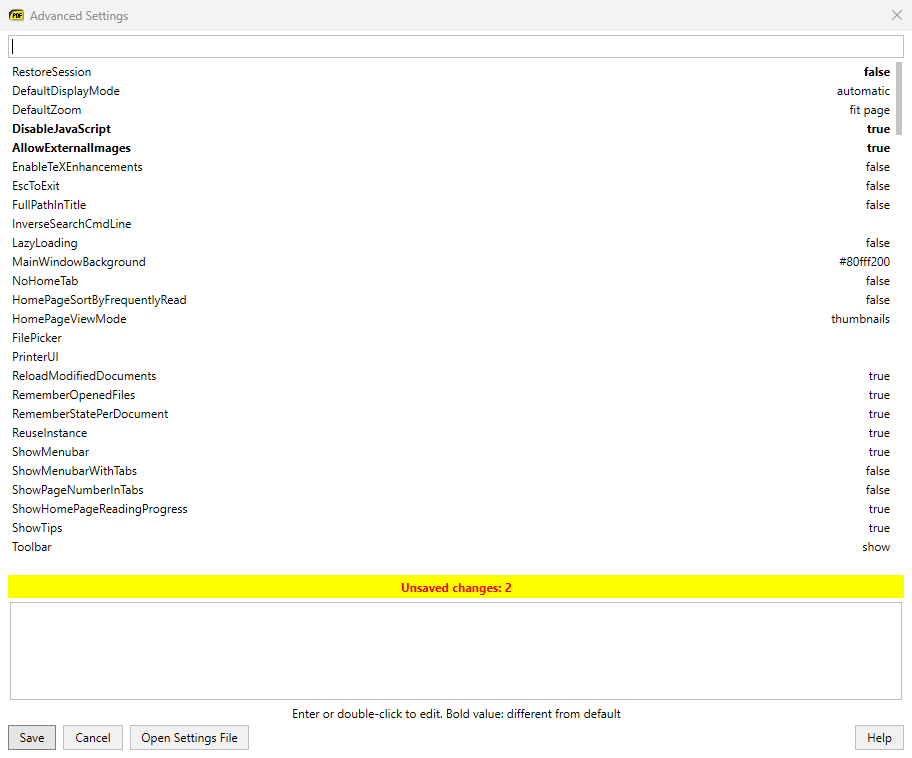Click the 'automatic' display mode value

(863, 91)
